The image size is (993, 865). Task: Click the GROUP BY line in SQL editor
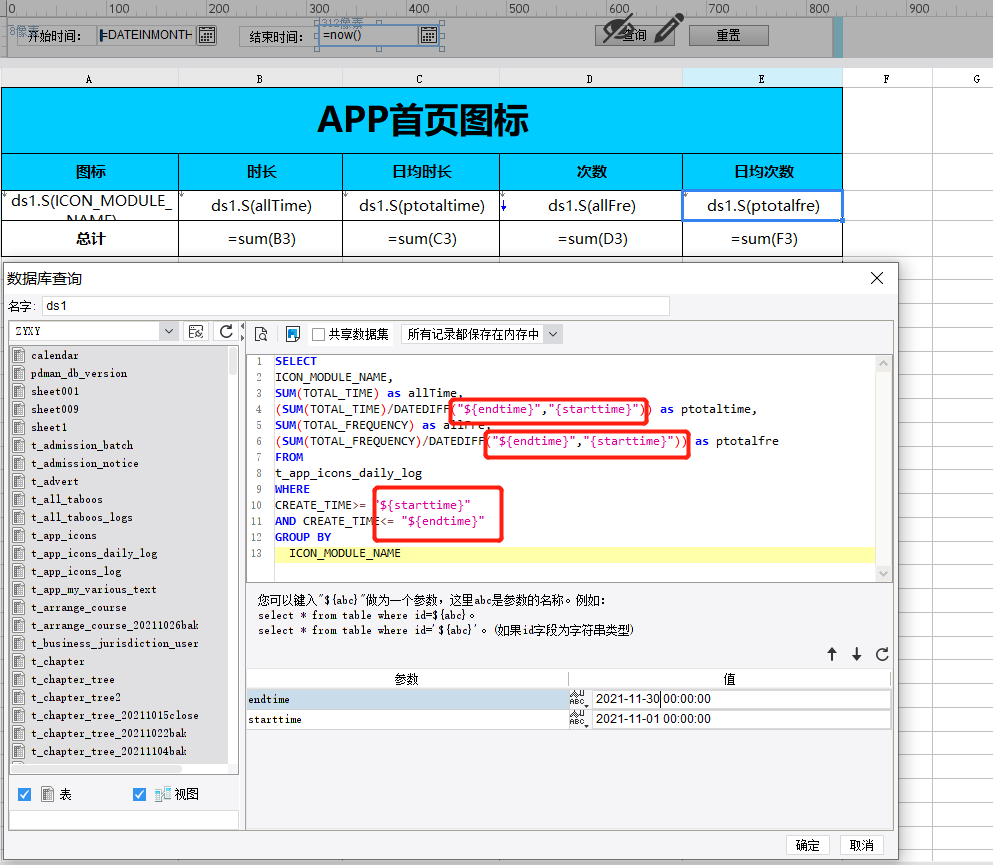coord(303,537)
